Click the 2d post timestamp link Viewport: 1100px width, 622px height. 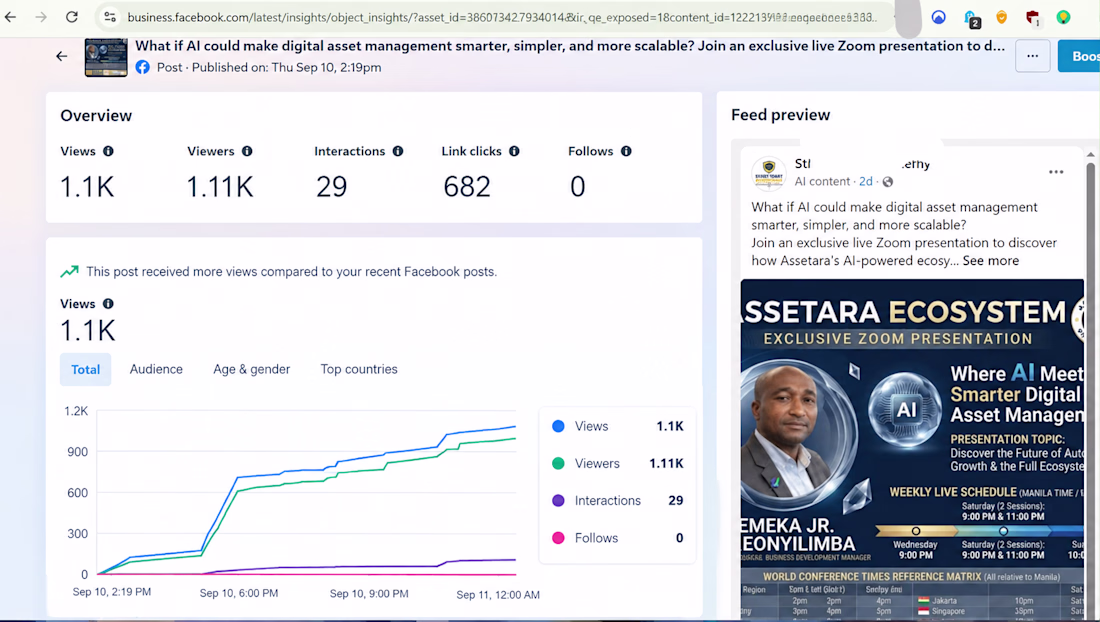pos(866,181)
